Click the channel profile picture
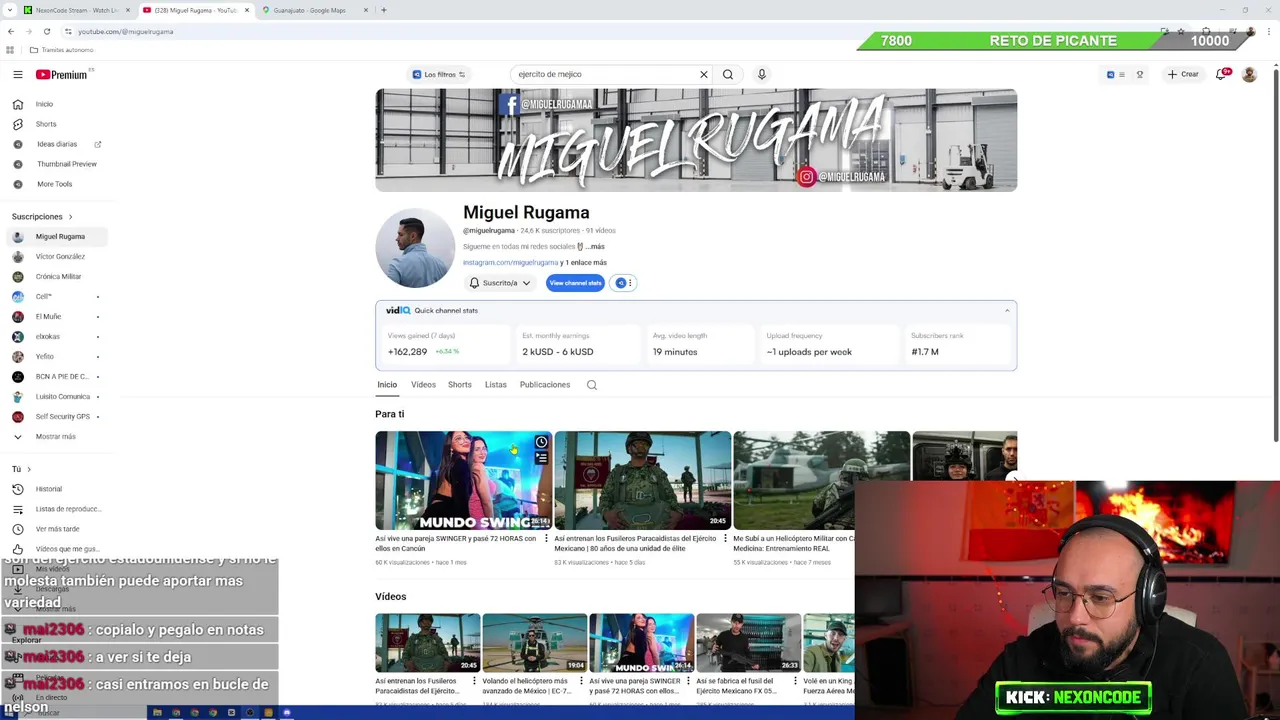The width and height of the screenshot is (1280, 720). coord(415,248)
